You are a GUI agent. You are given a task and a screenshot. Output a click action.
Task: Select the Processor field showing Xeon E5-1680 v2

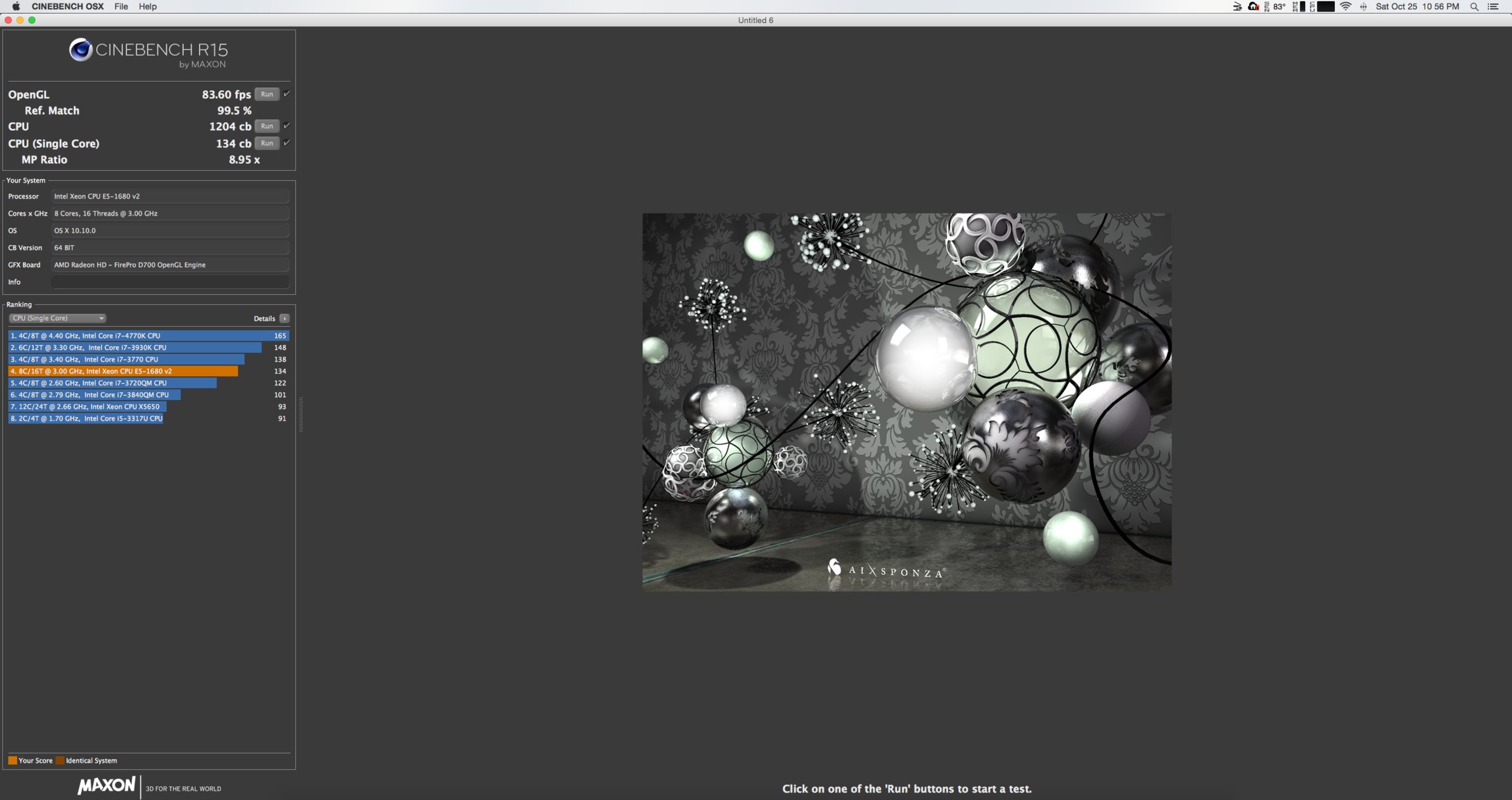click(x=170, y=196)
